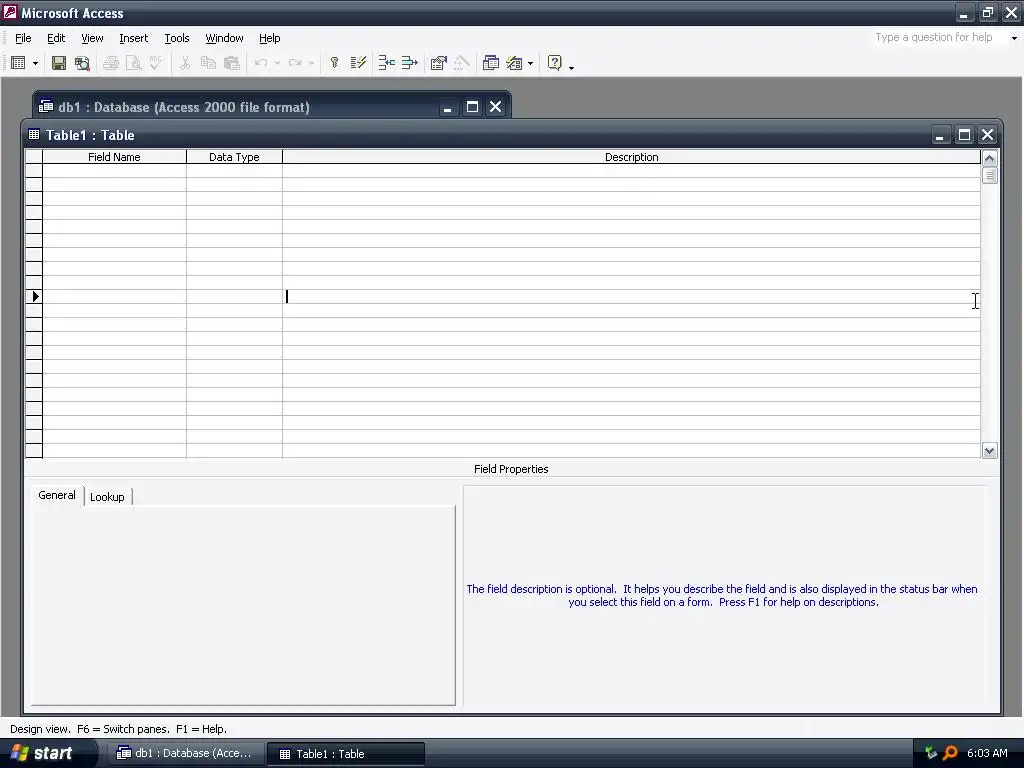Minimize the Table1 : Table window
This screenshot has height=768, width=1024.
940,135
